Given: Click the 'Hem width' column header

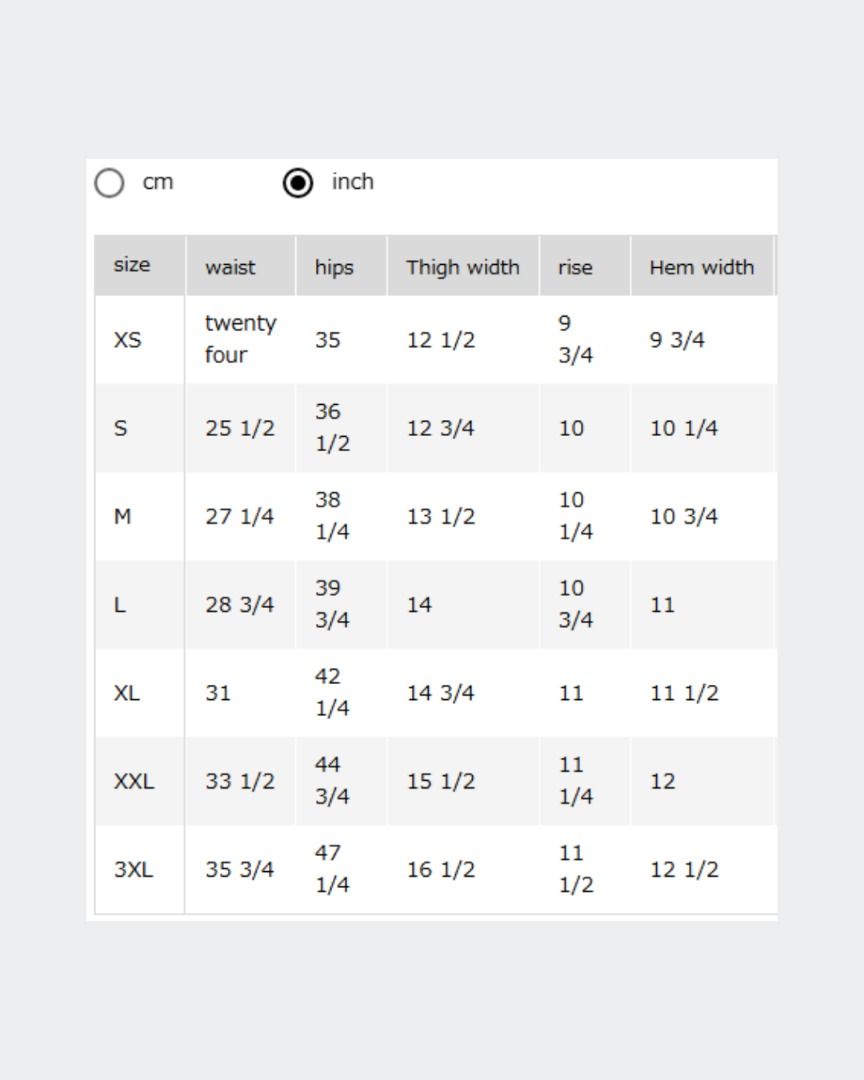Looking at the screenshot, I should click(702, 267).
